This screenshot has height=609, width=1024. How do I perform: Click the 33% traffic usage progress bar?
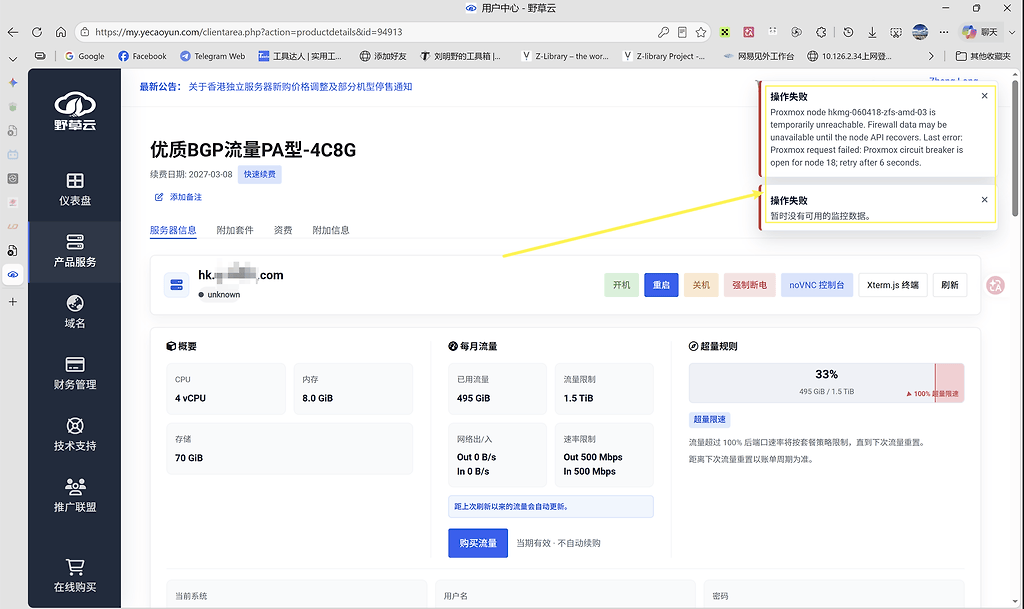coord(826,383)
